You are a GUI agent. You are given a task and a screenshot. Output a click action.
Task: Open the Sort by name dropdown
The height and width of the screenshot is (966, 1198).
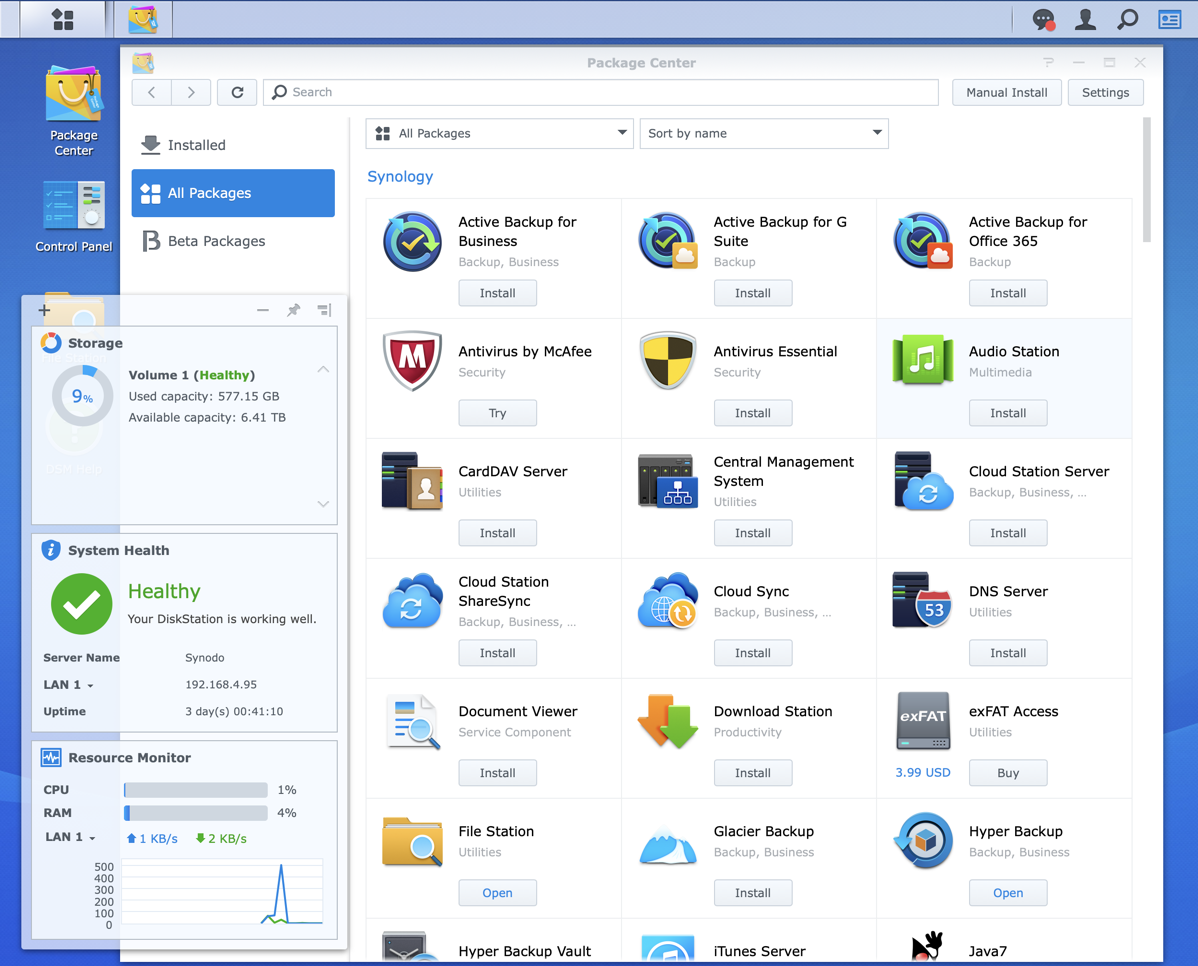click(x=764, y=134)
